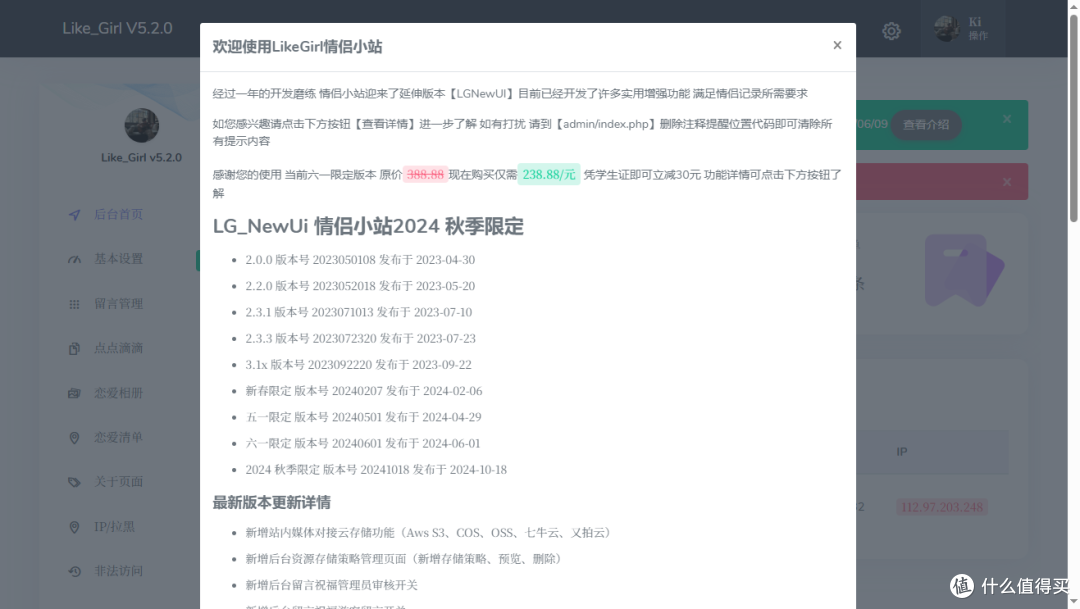Image resolution: width=1080 pixels, height=609 pixels.
Task: Click the page vertical scrollbar thumb
Action: coord(1074,117)
